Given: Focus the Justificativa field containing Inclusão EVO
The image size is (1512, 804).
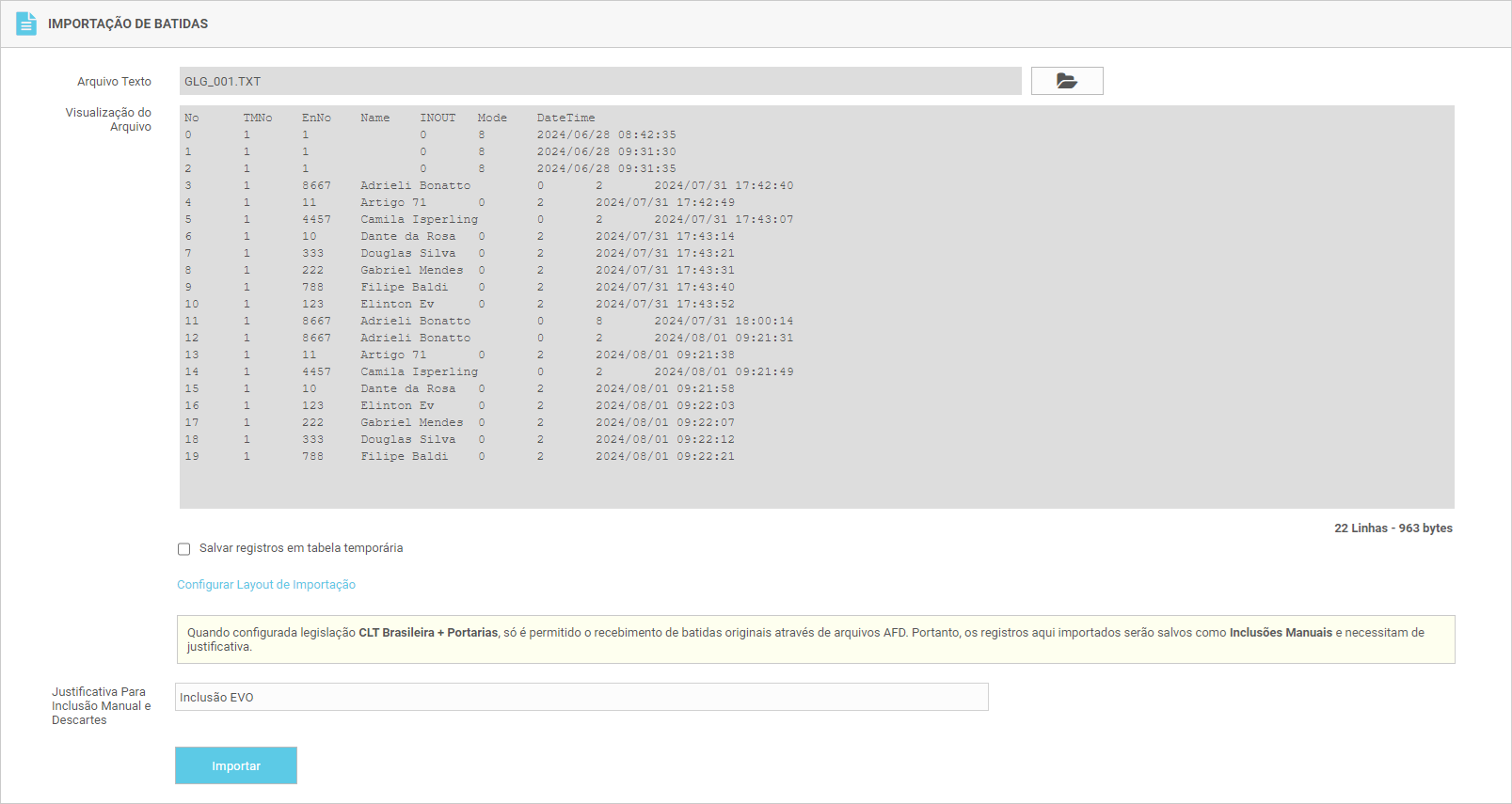Looking at the screenshot, I should pos(581,697).
